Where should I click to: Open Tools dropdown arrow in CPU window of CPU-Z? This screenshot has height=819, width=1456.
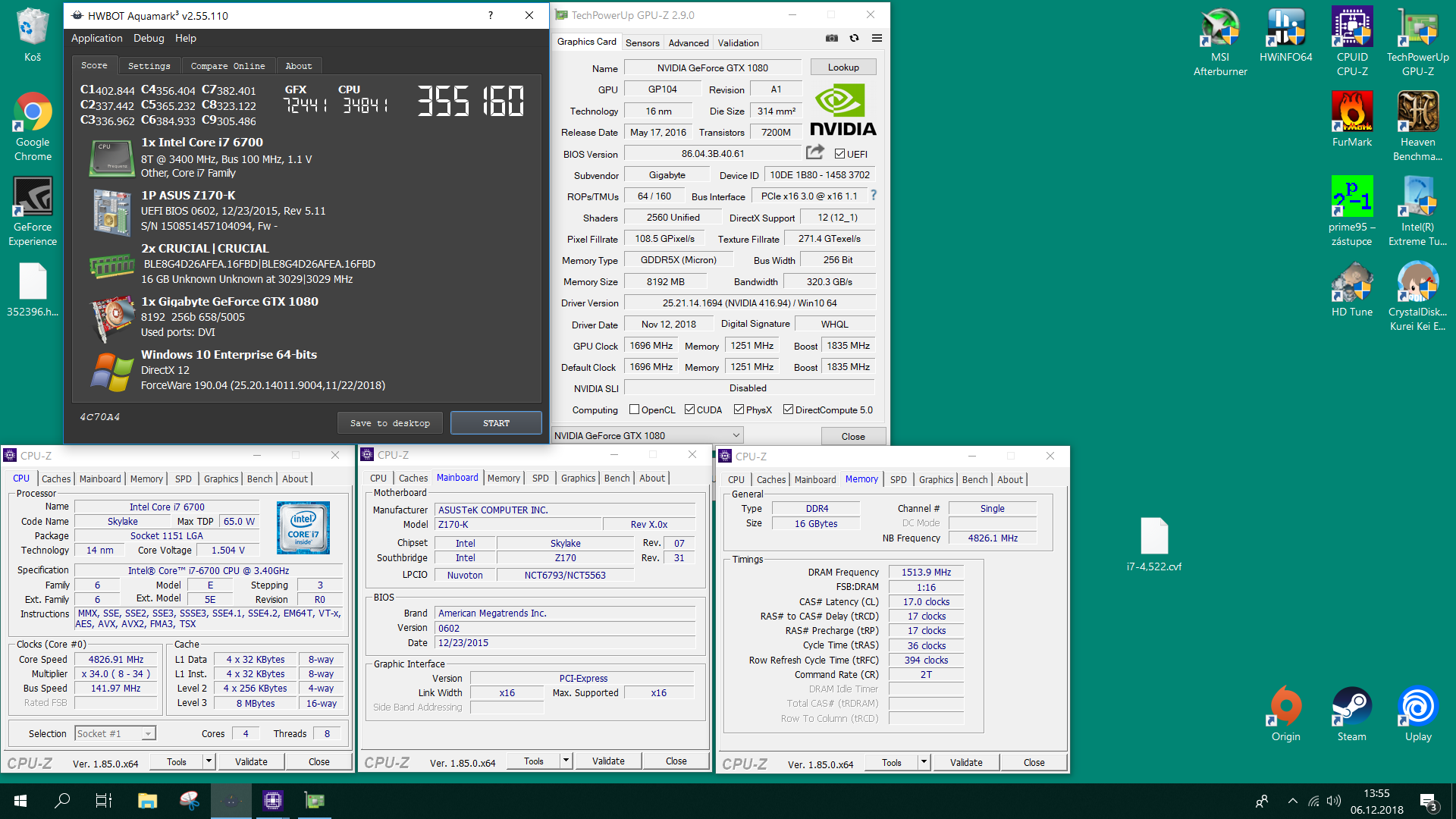pyautogui.click(x=209, y=761)
